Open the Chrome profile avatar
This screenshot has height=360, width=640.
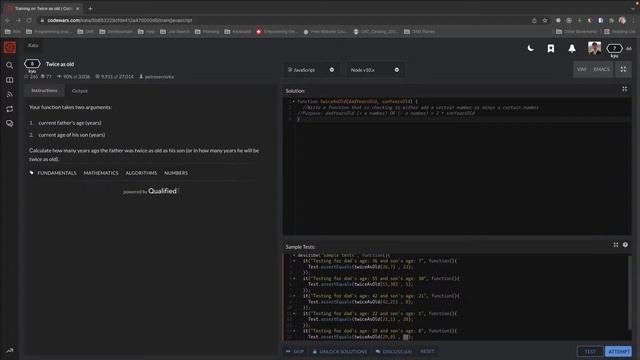point(622,20)
